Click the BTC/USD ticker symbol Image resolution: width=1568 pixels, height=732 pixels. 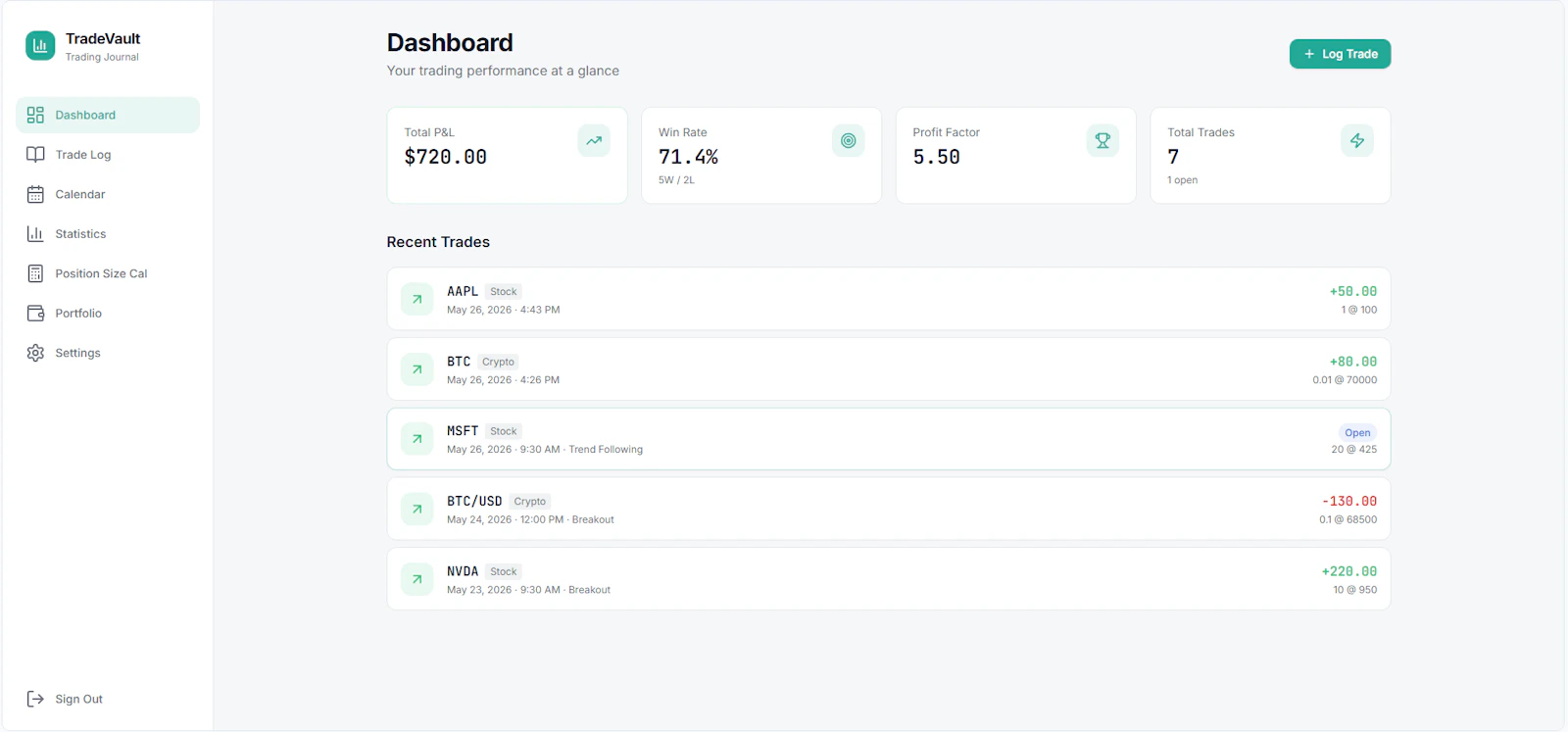tap(474, 501)
